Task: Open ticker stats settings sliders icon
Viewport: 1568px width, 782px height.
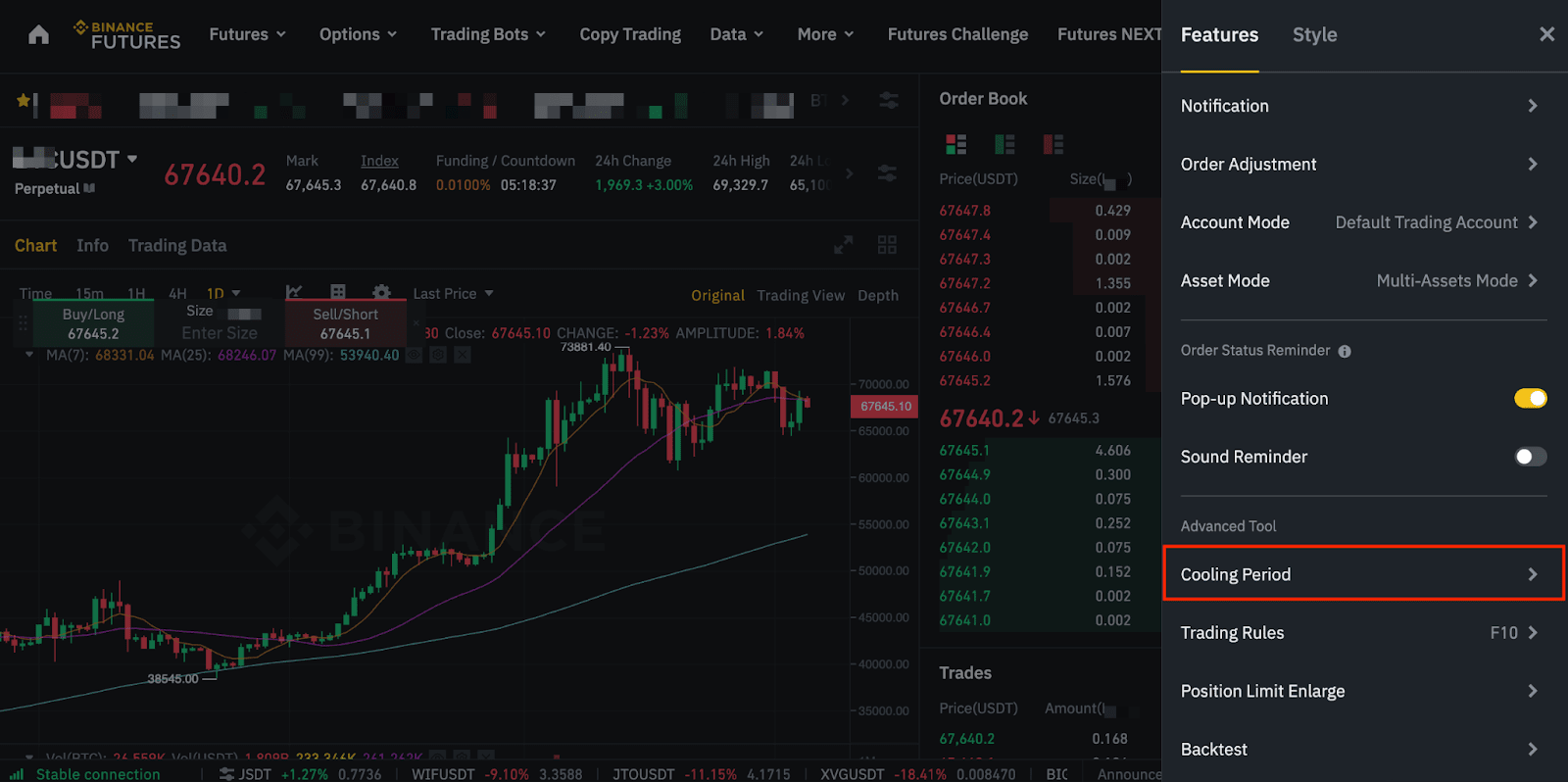Action: 887,173
